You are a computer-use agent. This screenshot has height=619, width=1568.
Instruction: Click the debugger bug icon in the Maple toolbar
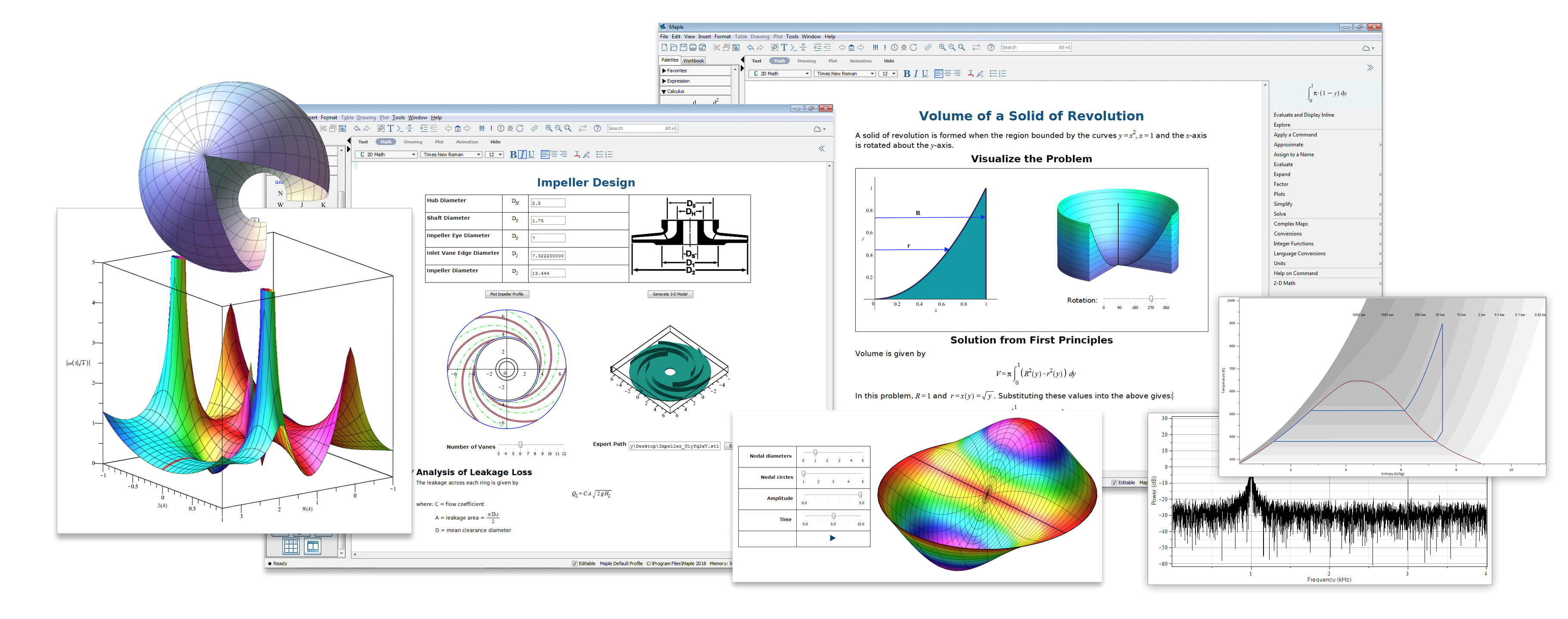point(904,47)
